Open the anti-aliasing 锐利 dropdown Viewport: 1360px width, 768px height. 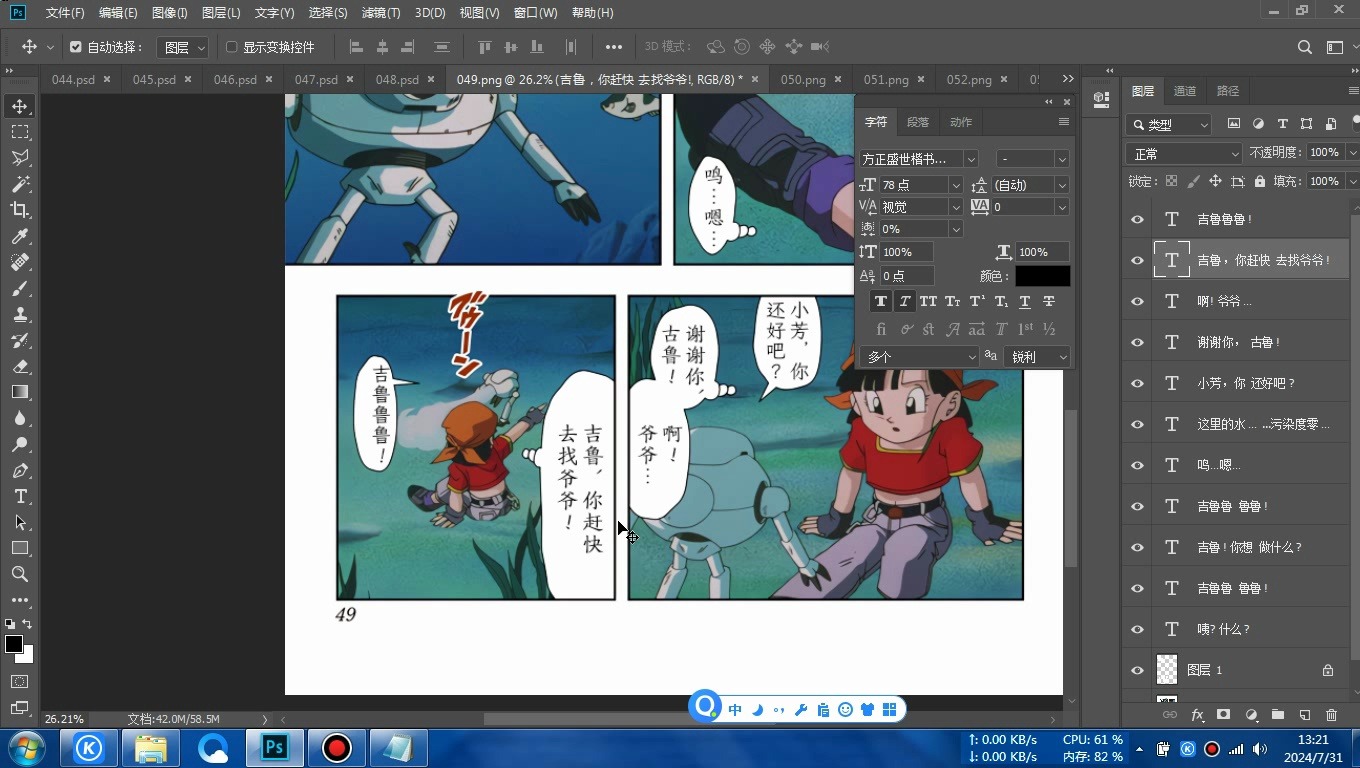click(1036, 357)
